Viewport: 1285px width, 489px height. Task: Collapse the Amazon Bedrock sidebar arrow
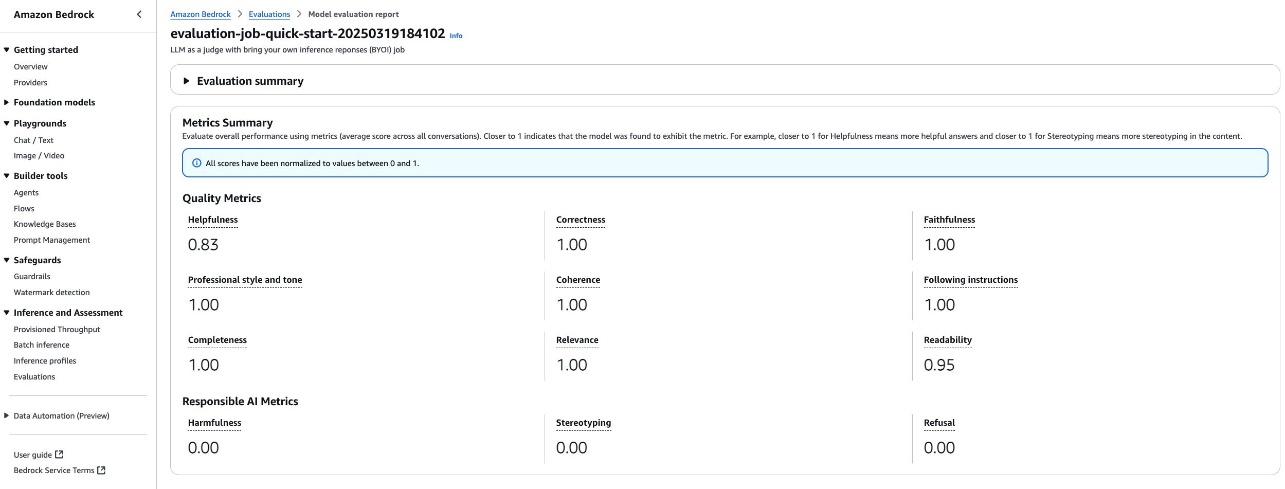pyautogui.click(x=138, y=15)
